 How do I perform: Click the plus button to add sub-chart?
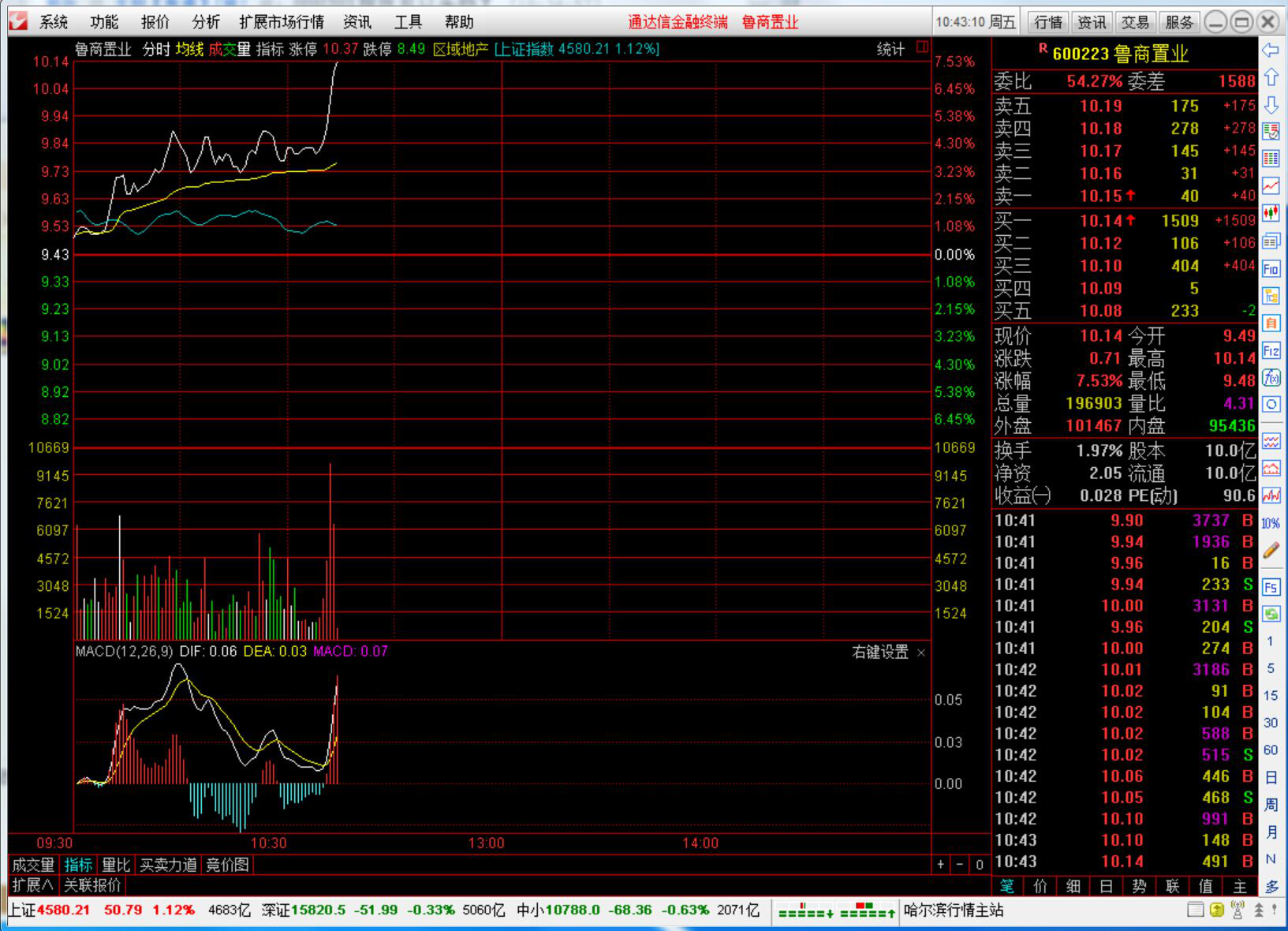pos(940,865)
